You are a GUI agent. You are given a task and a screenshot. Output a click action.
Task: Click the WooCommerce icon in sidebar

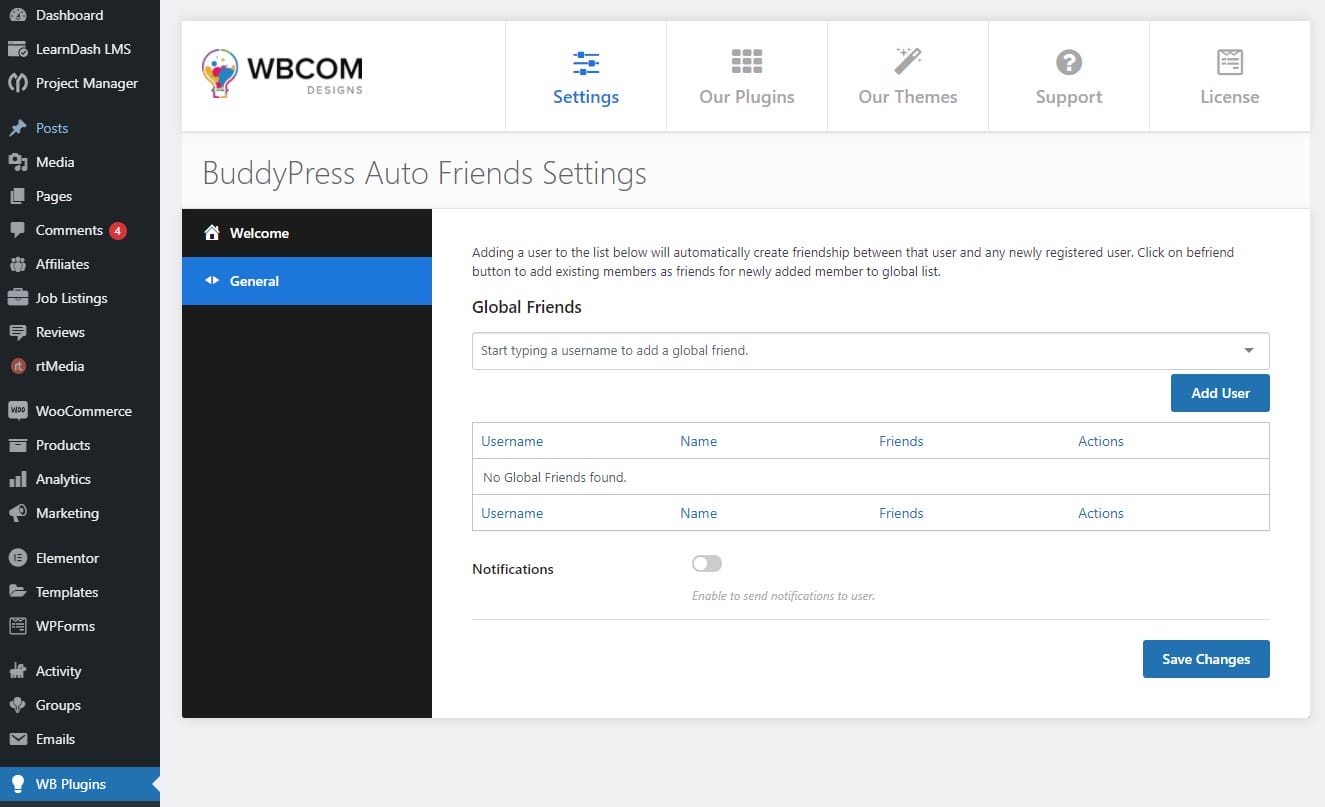(17, 411)
